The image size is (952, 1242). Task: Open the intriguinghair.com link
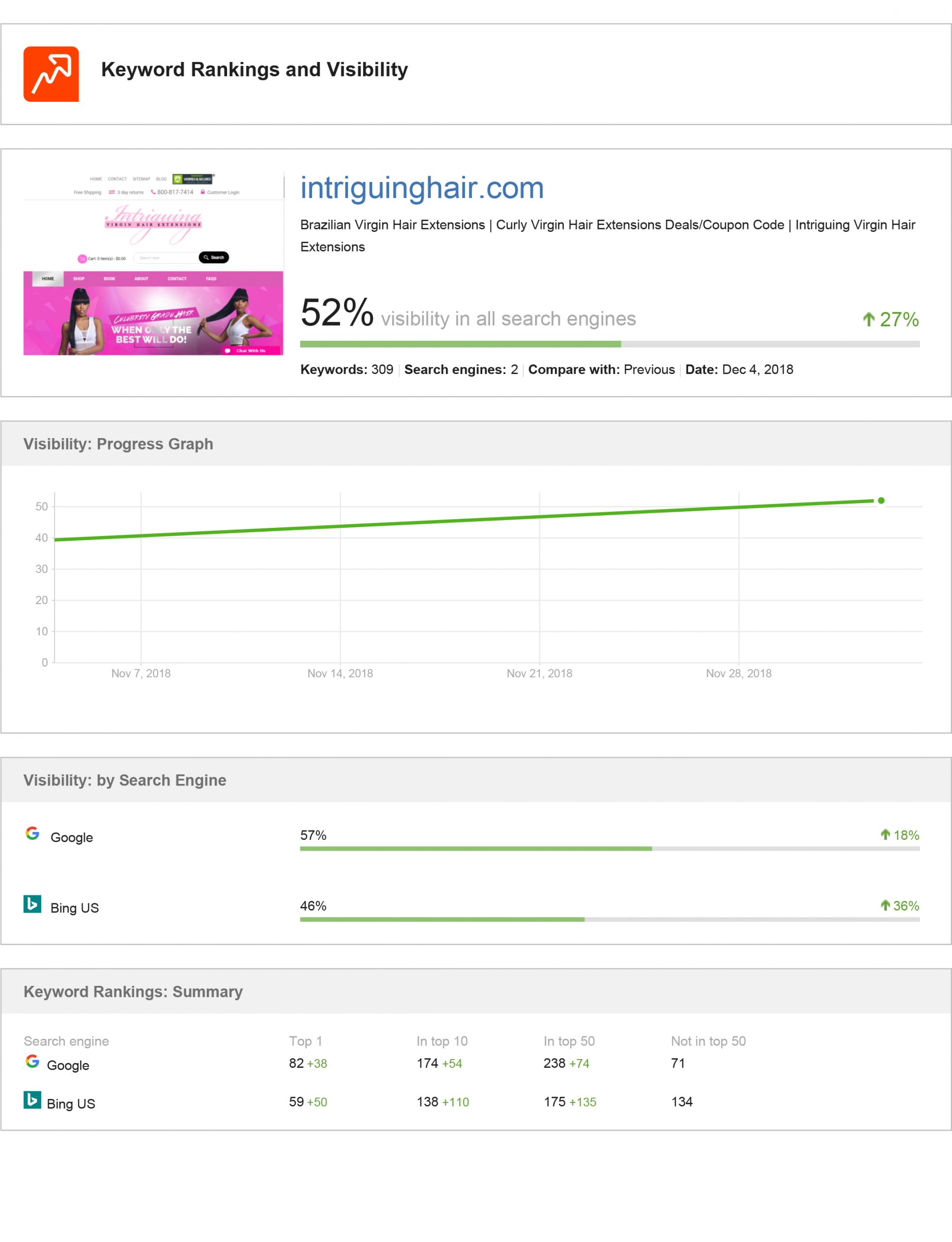pos(422,188)
